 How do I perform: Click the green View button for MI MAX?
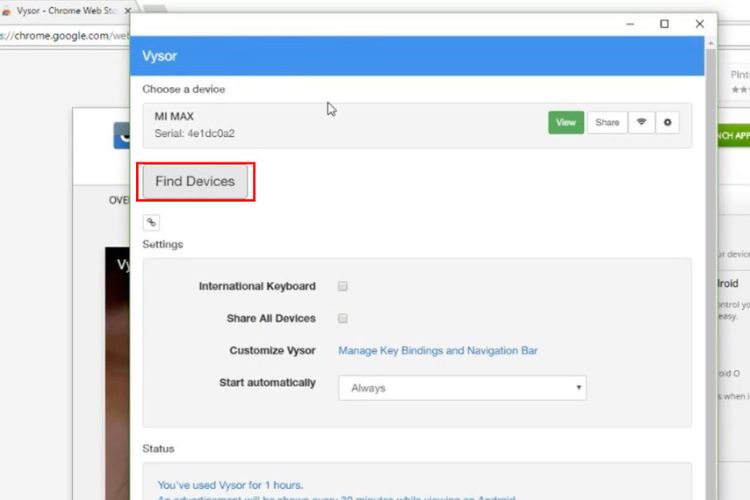(x=566, y=122)
